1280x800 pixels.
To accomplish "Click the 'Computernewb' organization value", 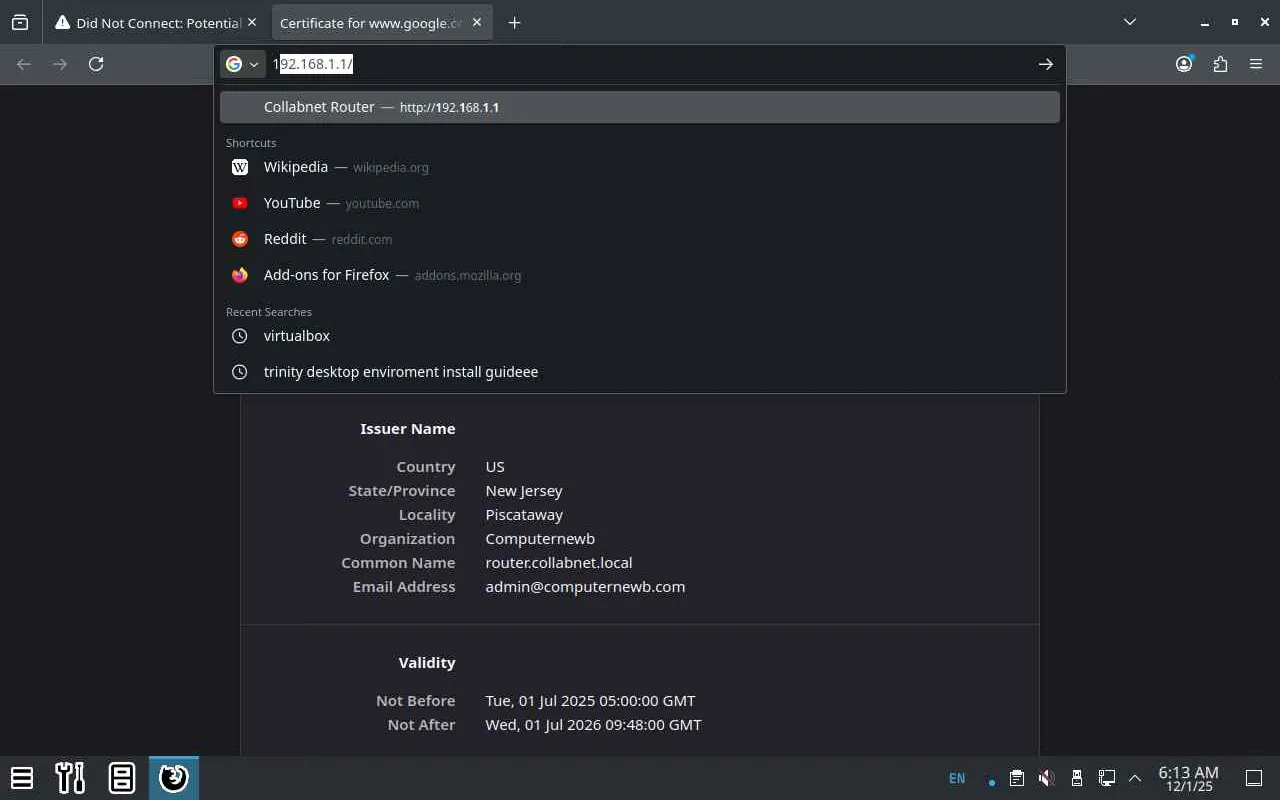I will 540,539.
